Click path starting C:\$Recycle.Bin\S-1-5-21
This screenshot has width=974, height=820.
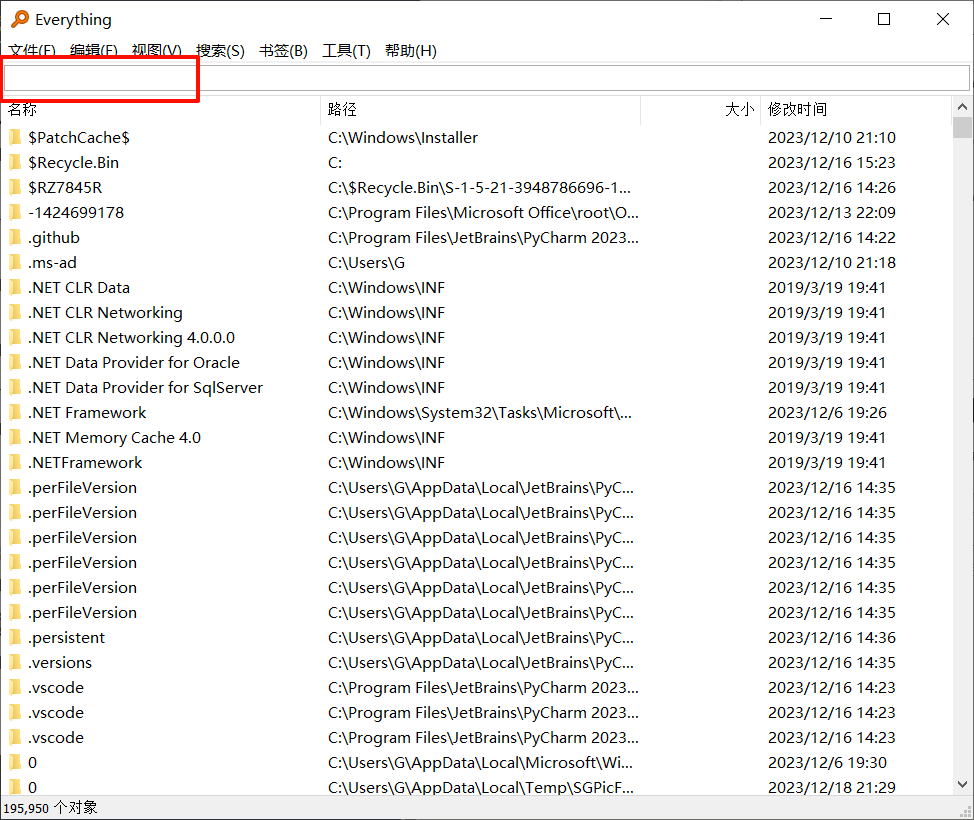click(x=479, y=188)
